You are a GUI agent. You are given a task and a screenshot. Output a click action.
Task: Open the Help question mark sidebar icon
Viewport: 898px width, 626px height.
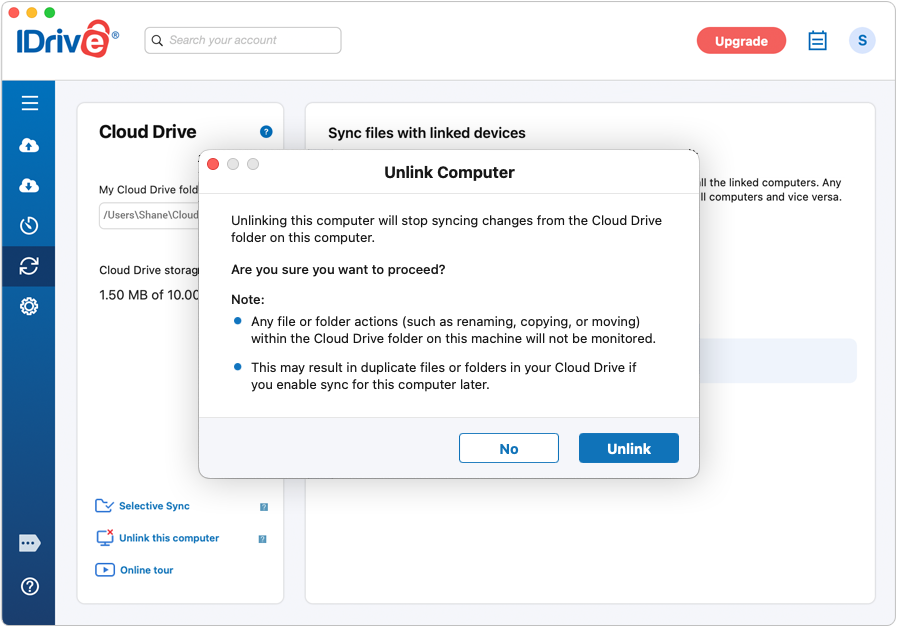pos(30,586)
